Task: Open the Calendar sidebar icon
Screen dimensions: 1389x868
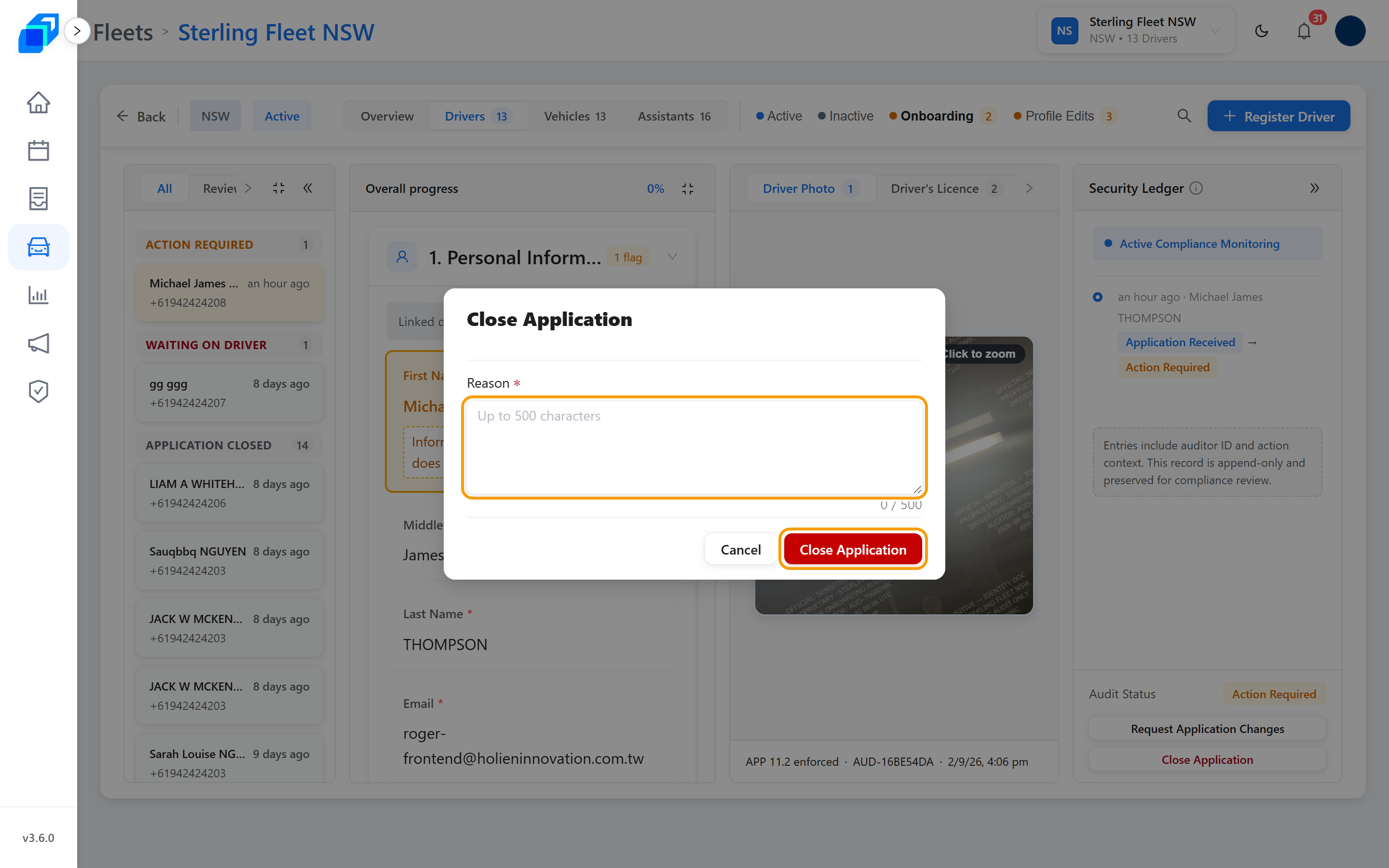Action: coord(39,150)
